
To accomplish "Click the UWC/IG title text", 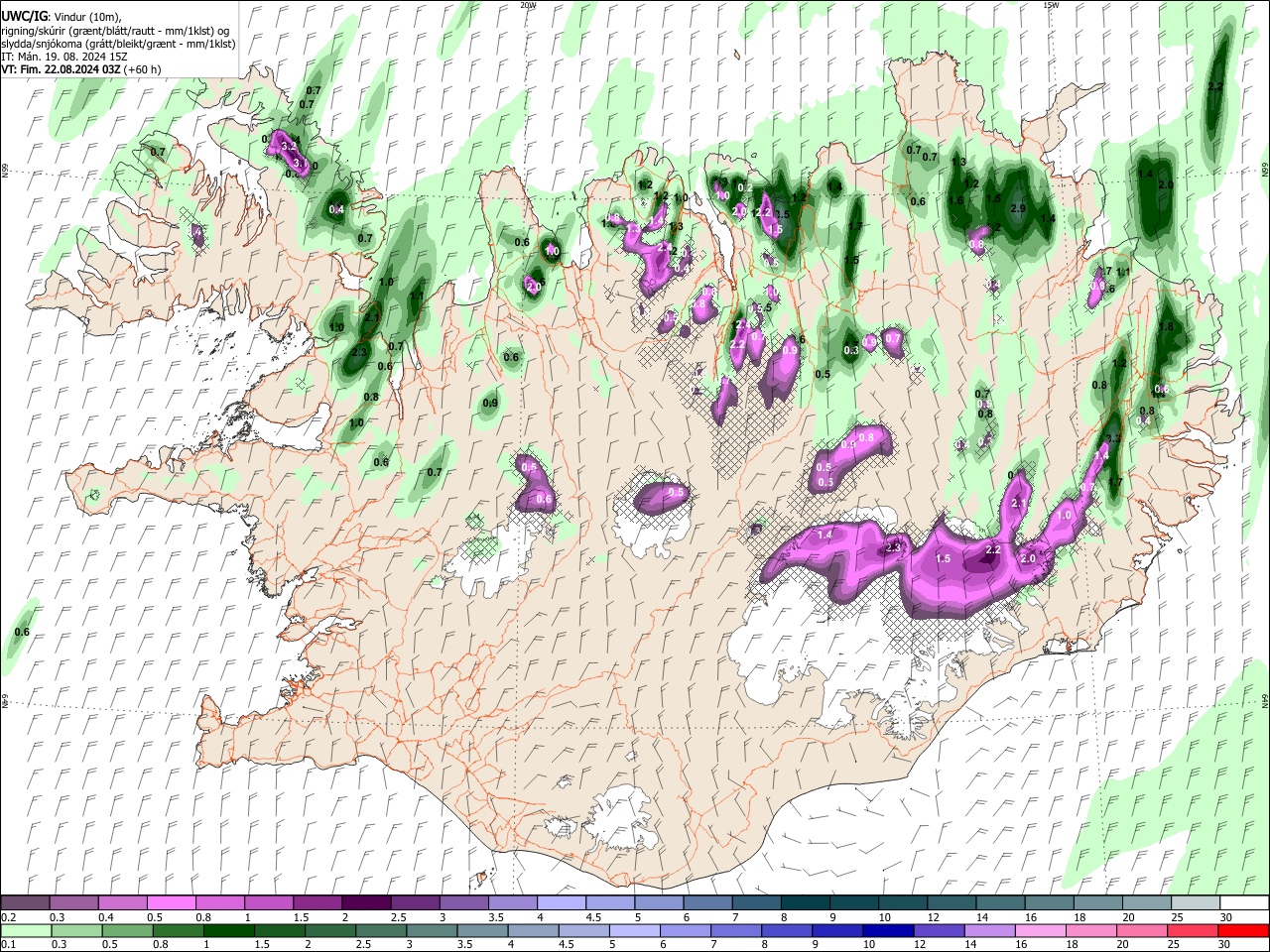I will pyautogui.click(x=23, y=16).
